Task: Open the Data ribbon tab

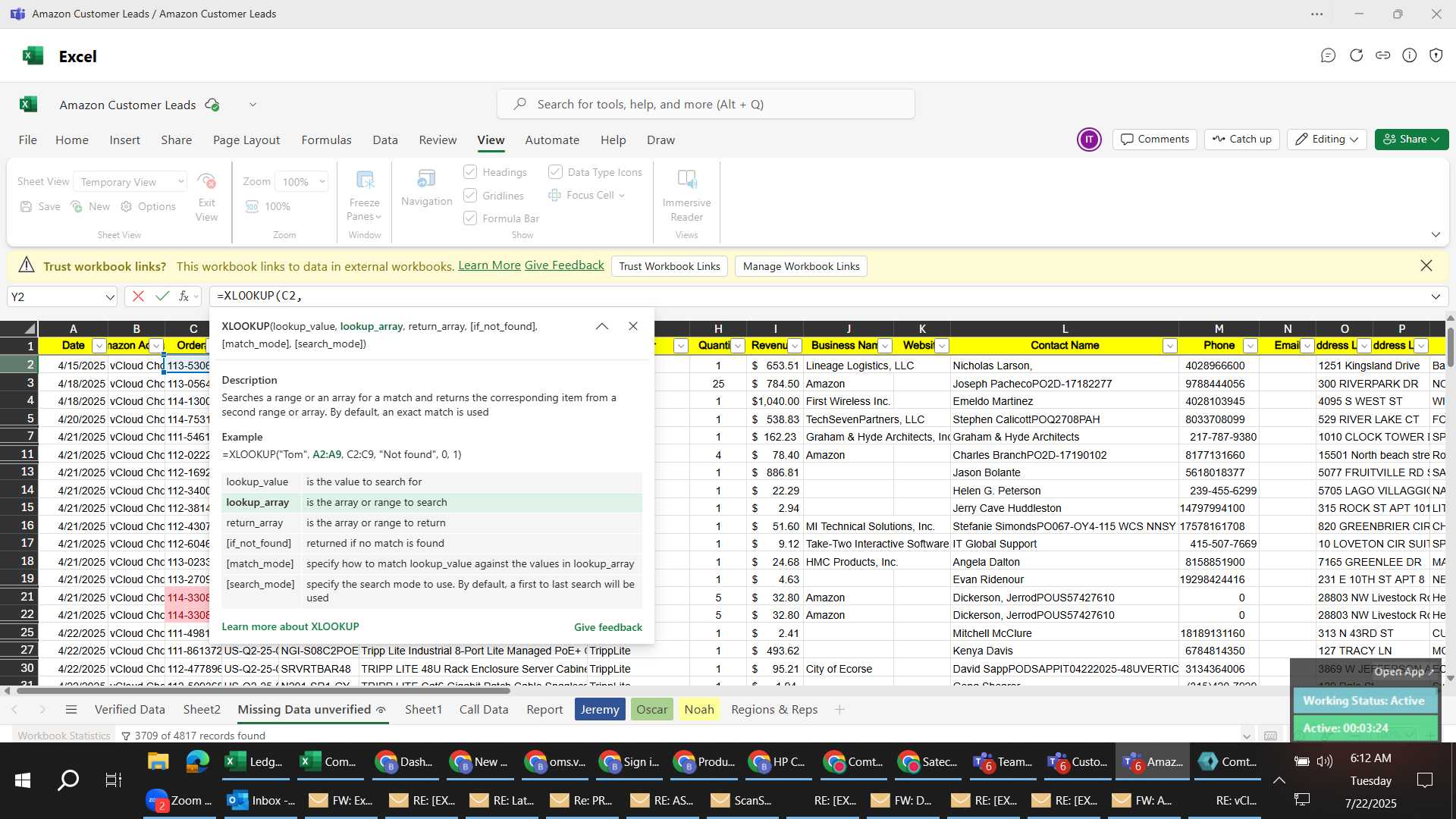Action: 385,140
